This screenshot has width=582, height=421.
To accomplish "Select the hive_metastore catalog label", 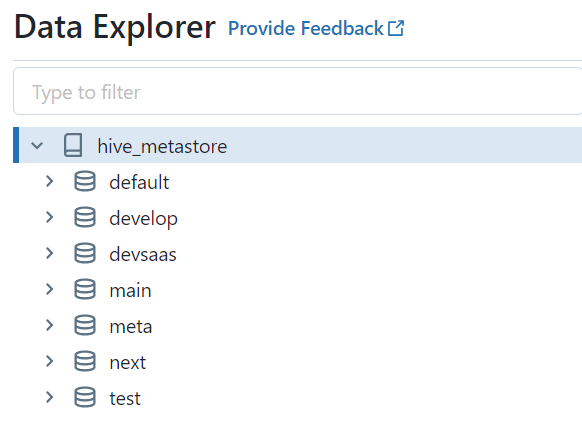I will (162, 146).
